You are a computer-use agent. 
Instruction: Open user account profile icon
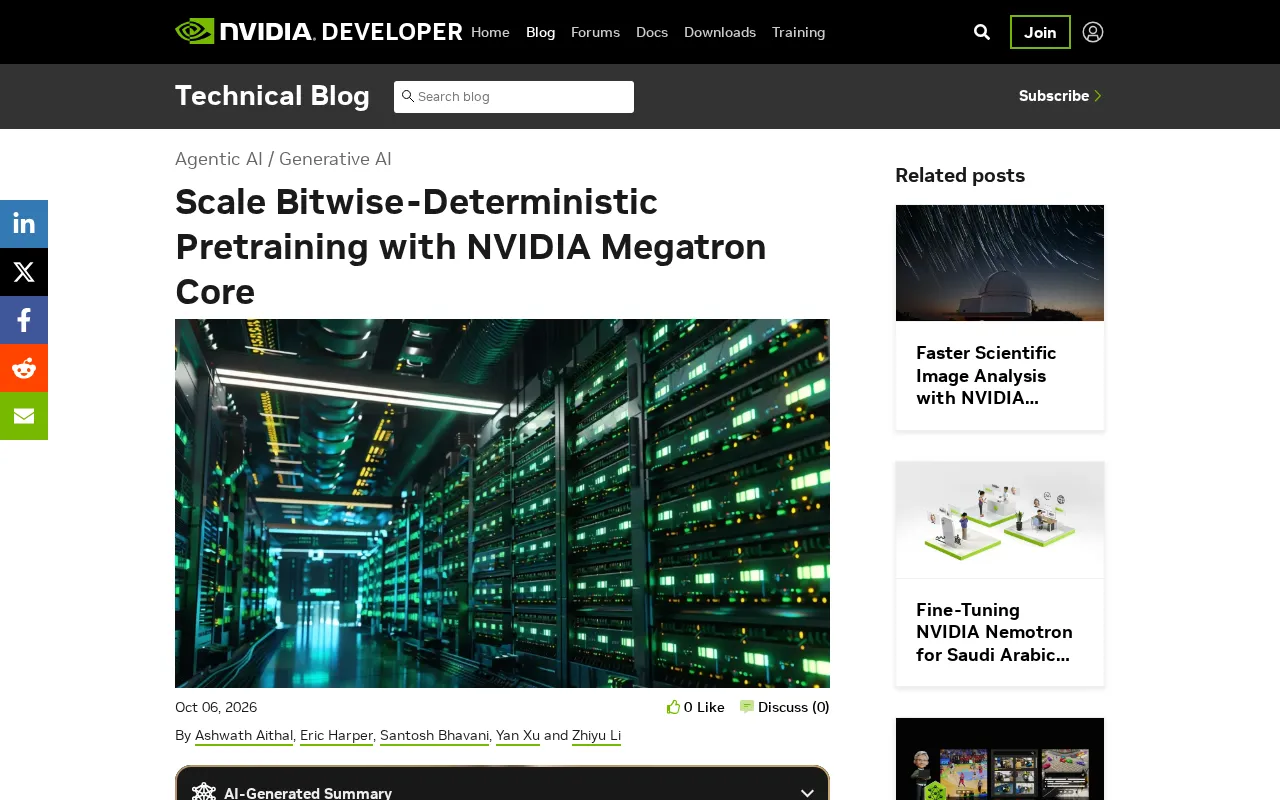pyautogui.click(x=1093, y=32)
